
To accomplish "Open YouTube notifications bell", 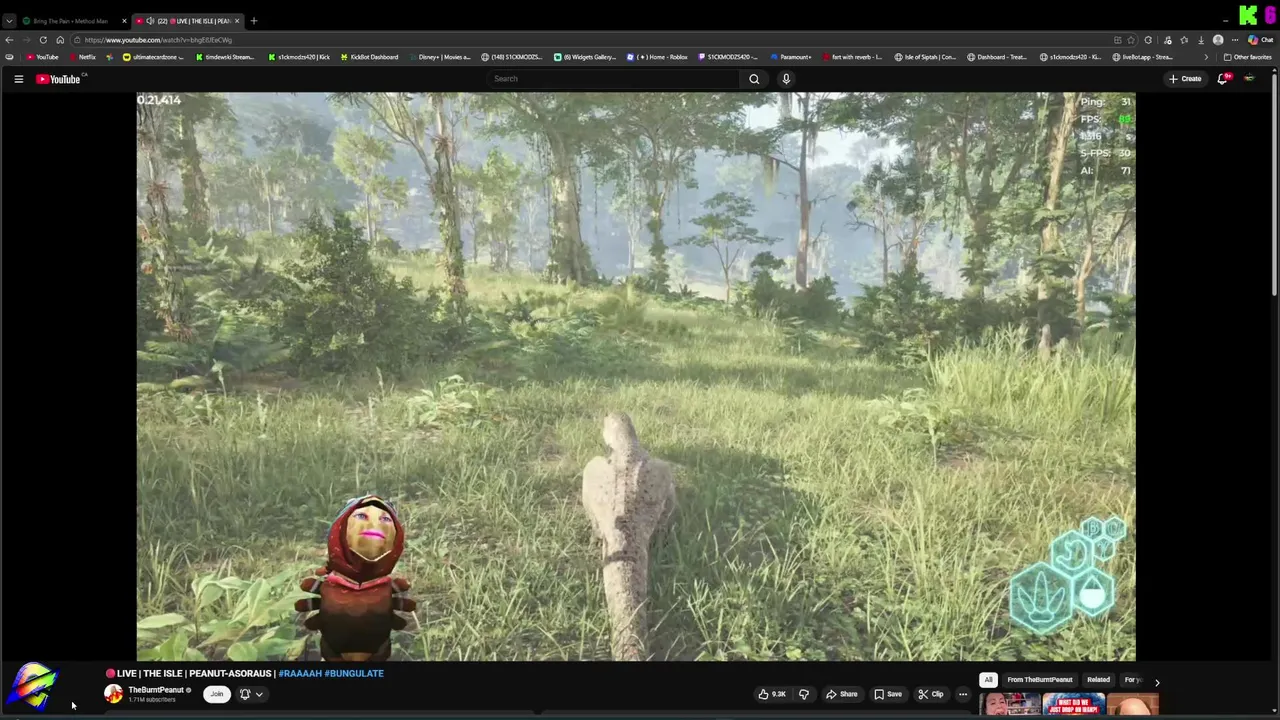I will point(1222,79).
